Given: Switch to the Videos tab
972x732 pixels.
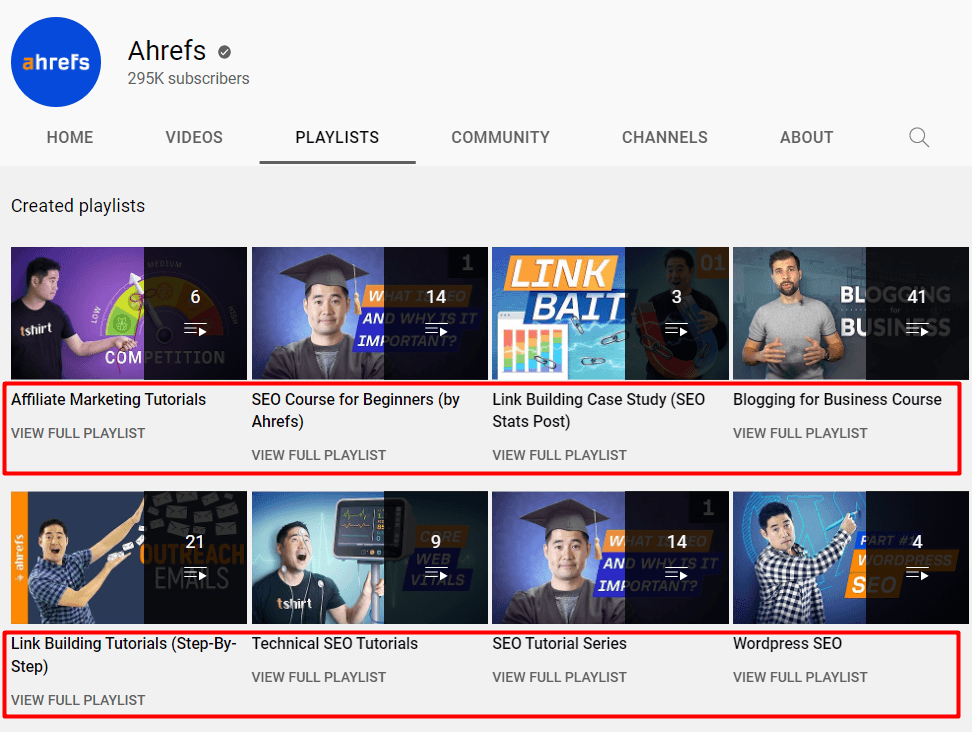Looking at the screenshot, I should (194, 137).
